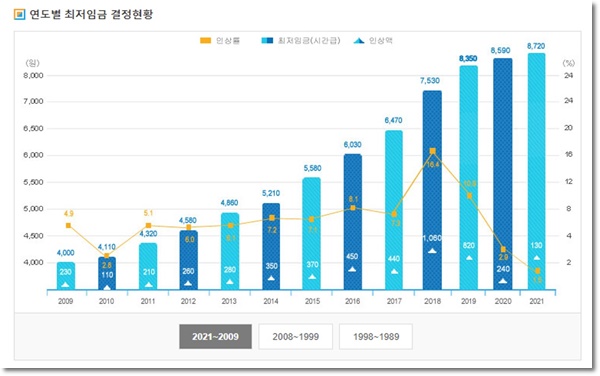The height and width of the screenshot is (376, 600).
Task: Click the orange 인상률 legend swatch
Action: click(205, 41)
